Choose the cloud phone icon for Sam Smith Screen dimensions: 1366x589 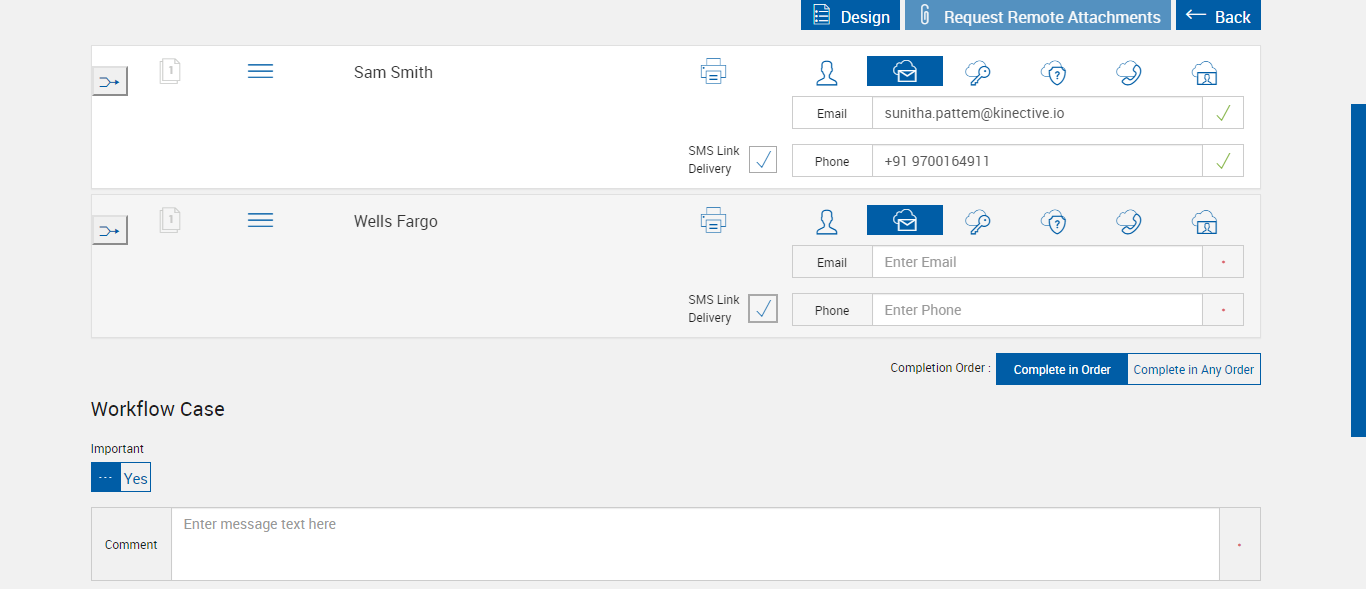pyautogui.click(x=1129, y=72)
